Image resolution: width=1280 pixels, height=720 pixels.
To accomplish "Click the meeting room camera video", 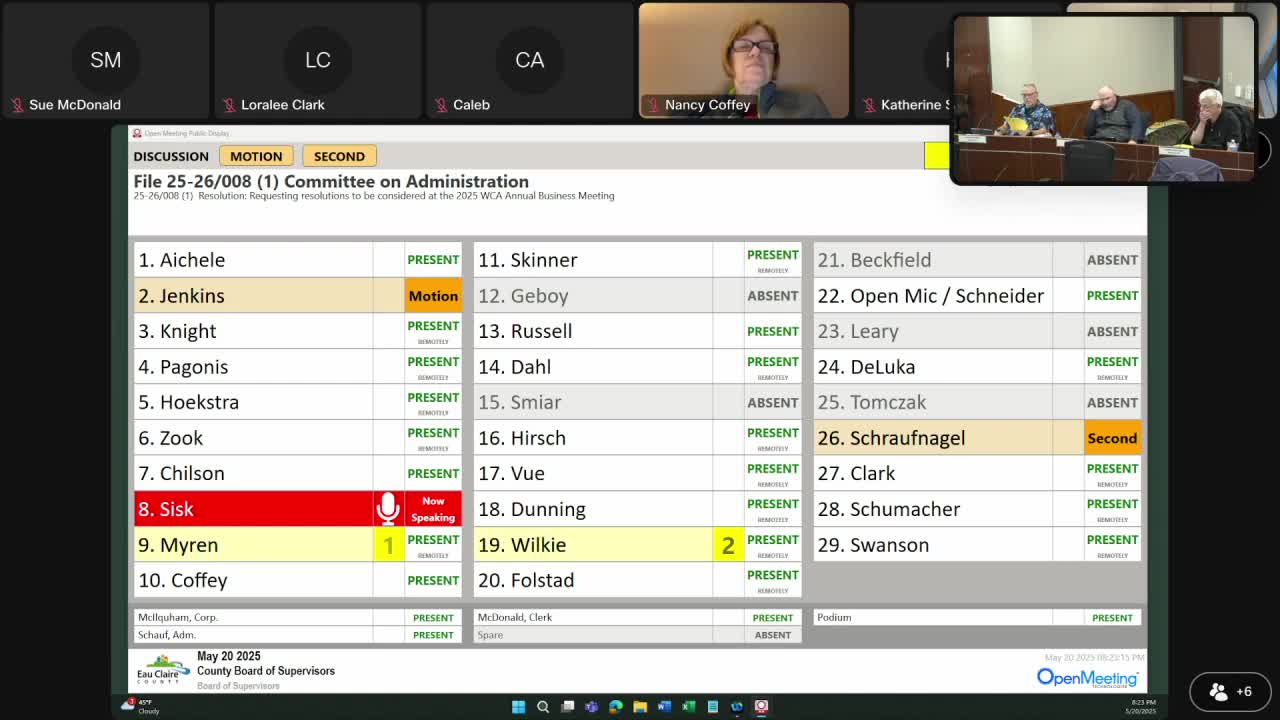I will (1103, 100).
